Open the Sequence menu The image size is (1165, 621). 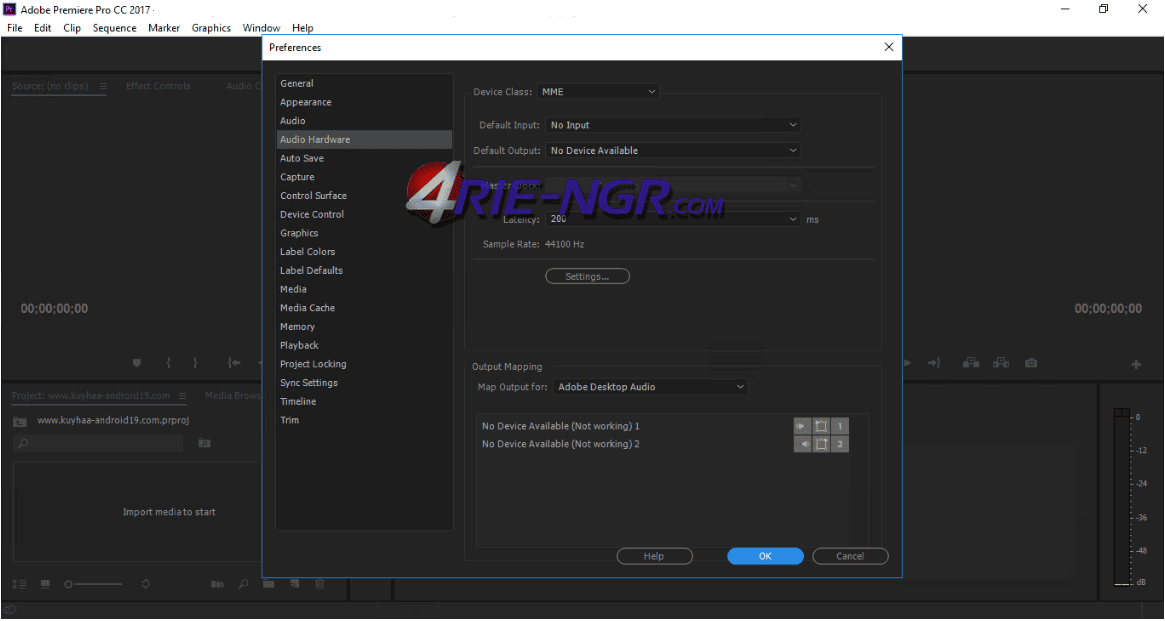coord(114,27)
